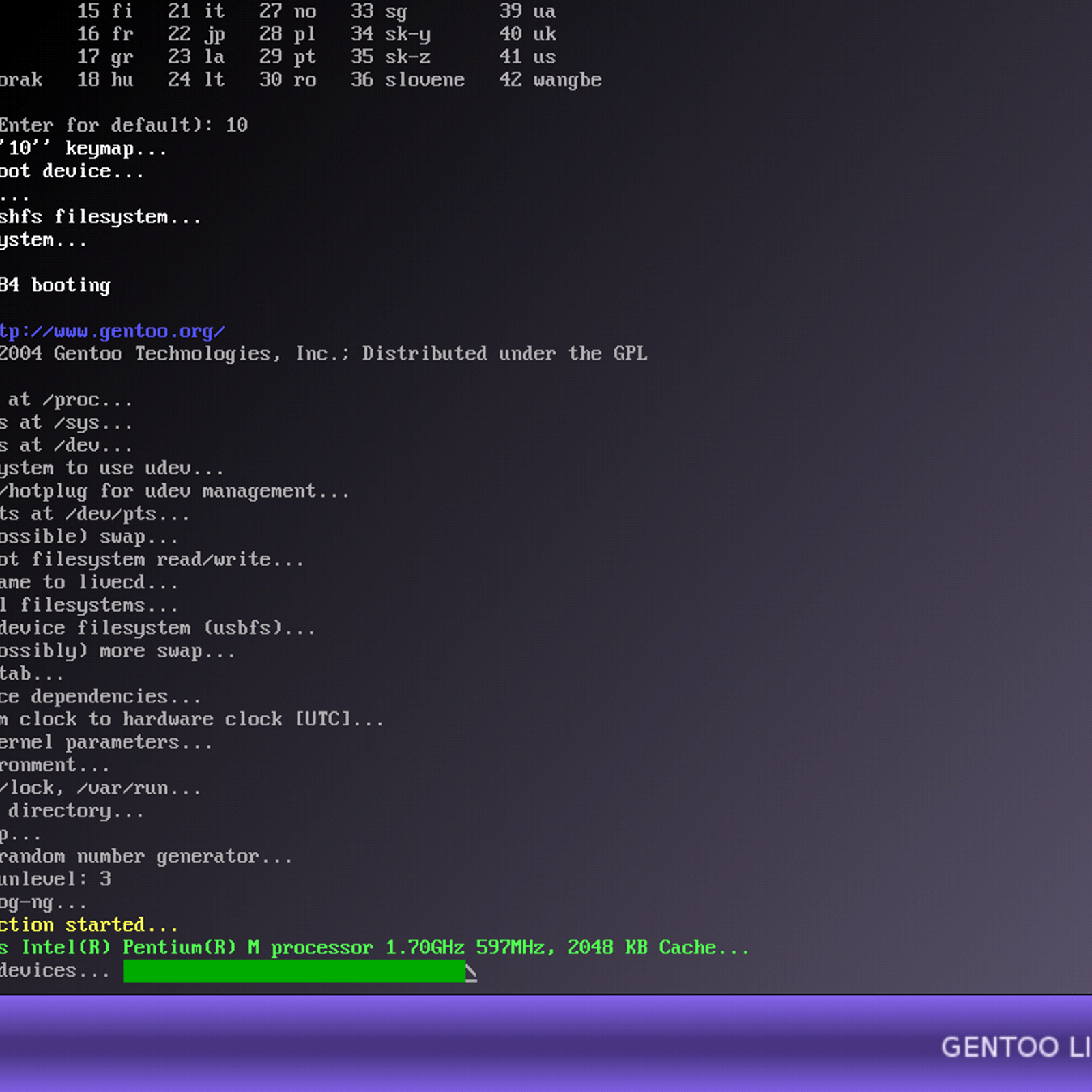Screen dimensions: 1092x1092
Task: Click keymap option '27 no'
Action: point(287,12)
